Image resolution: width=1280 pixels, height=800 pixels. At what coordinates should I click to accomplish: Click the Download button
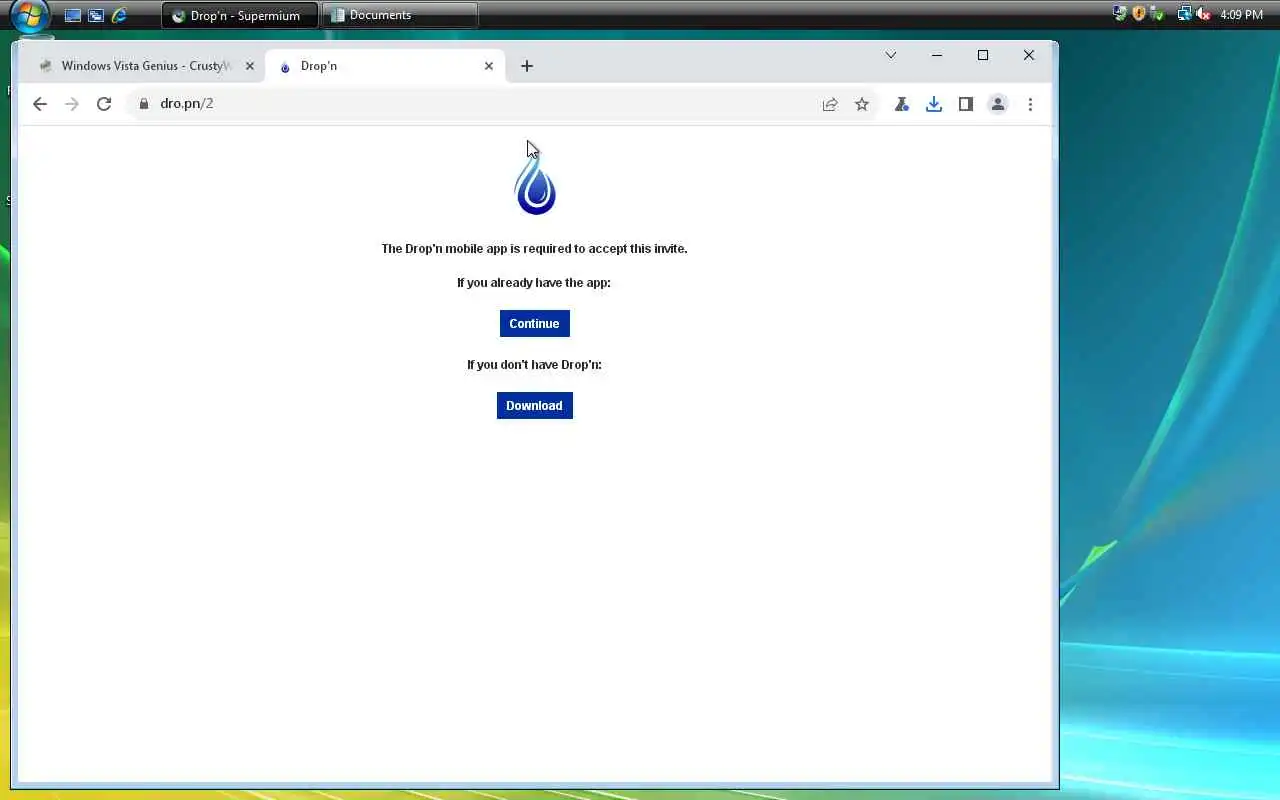[x=535, y=406]
